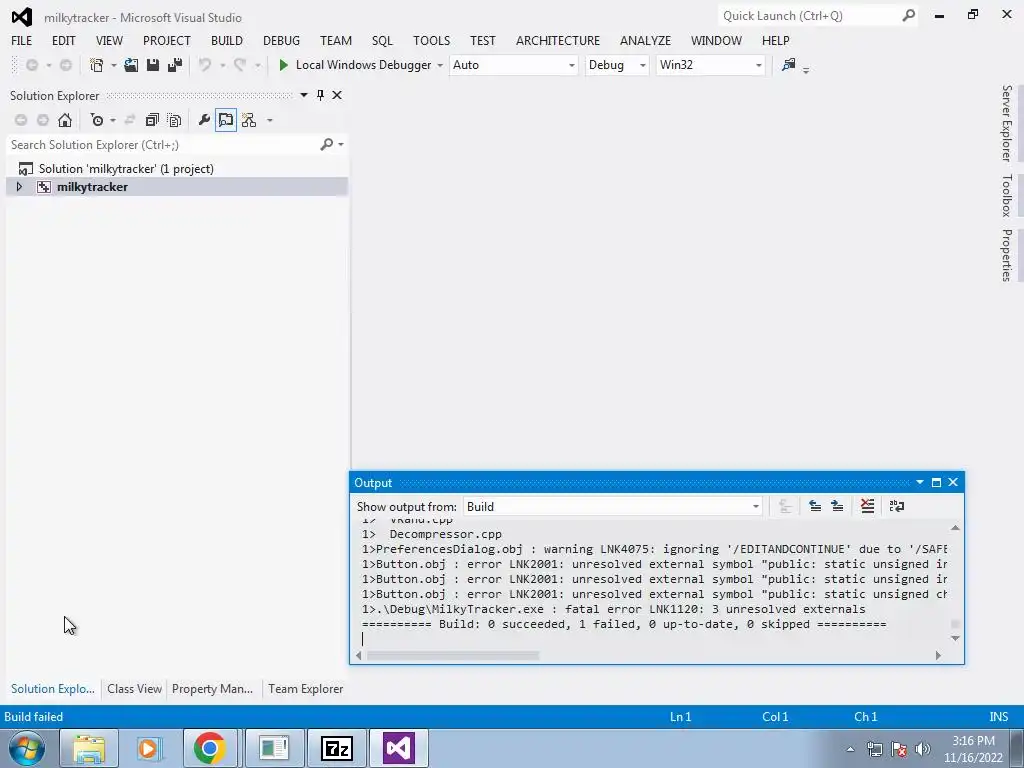The height and width of the screenshot is (768, 1024).
Task: Open the Solution Explorer search options dropdown
Action: (x=341, y=144)
